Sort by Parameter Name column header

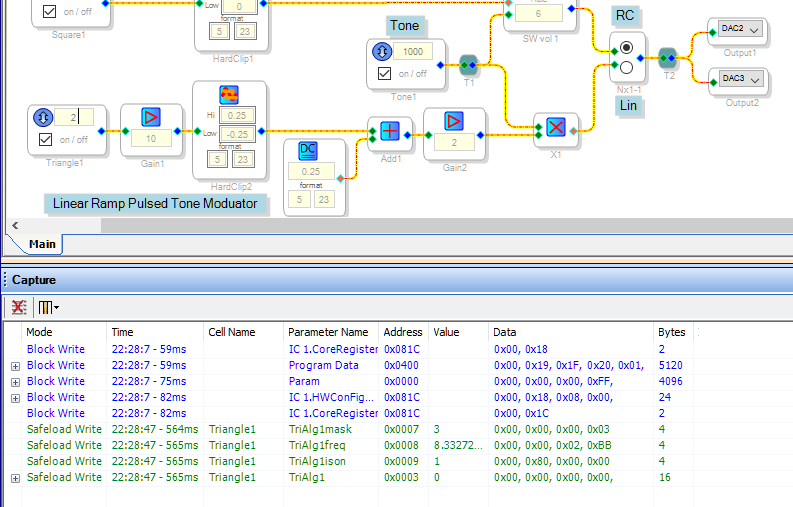coord(331,332)
